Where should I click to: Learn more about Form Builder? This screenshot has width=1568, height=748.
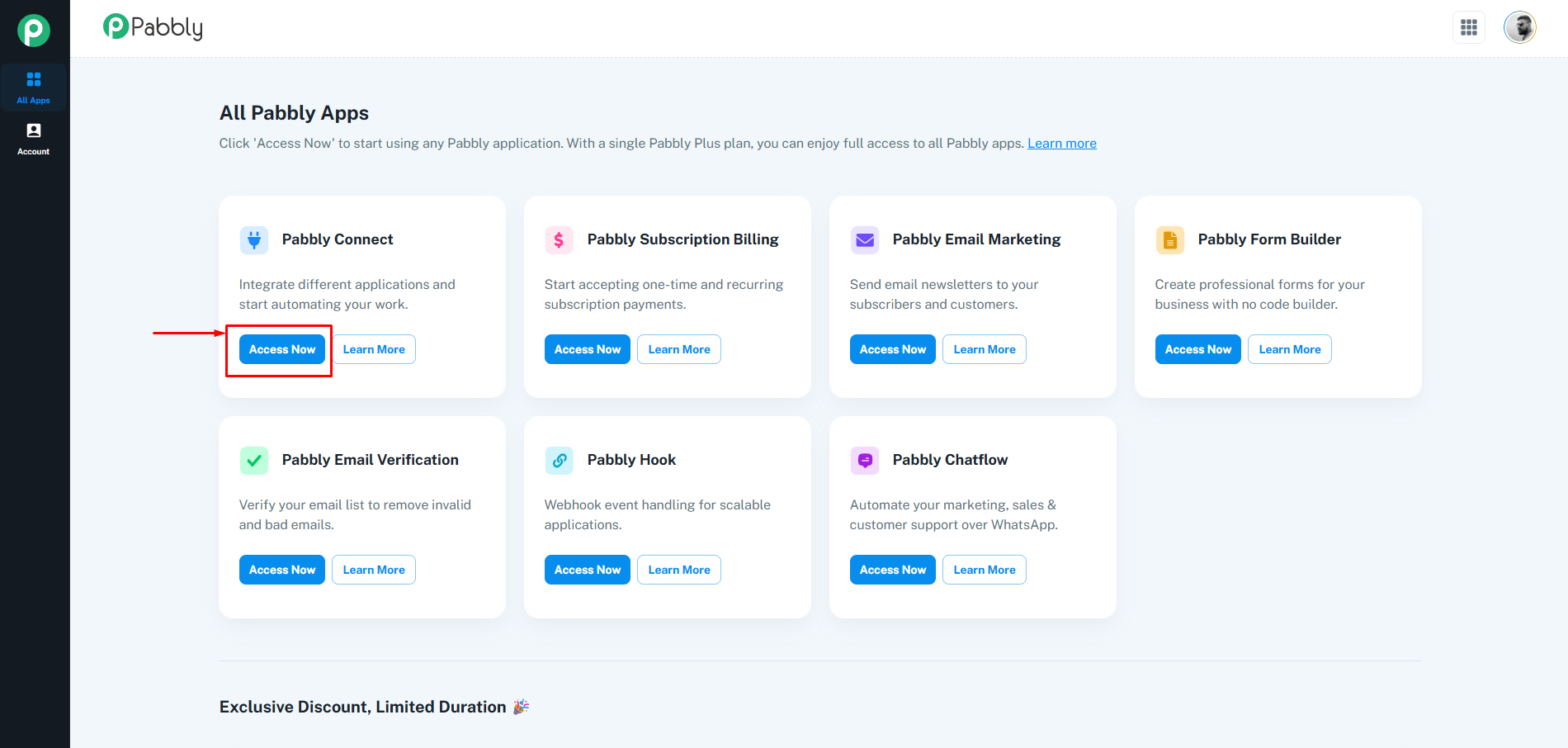(x=1290, y=349)
